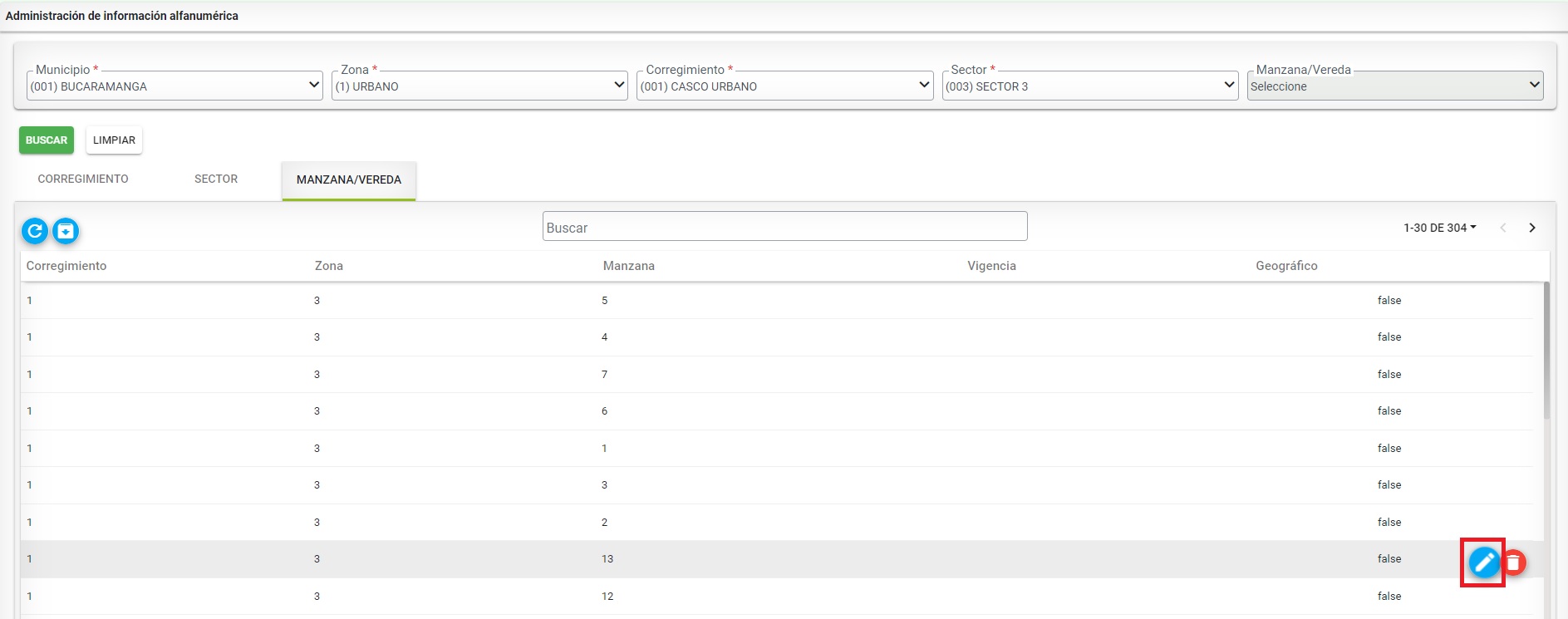Screen dimensions: 1568x619
Task: Open the Zona dropdown showing URBANO
Action: [x=479, y=86]
